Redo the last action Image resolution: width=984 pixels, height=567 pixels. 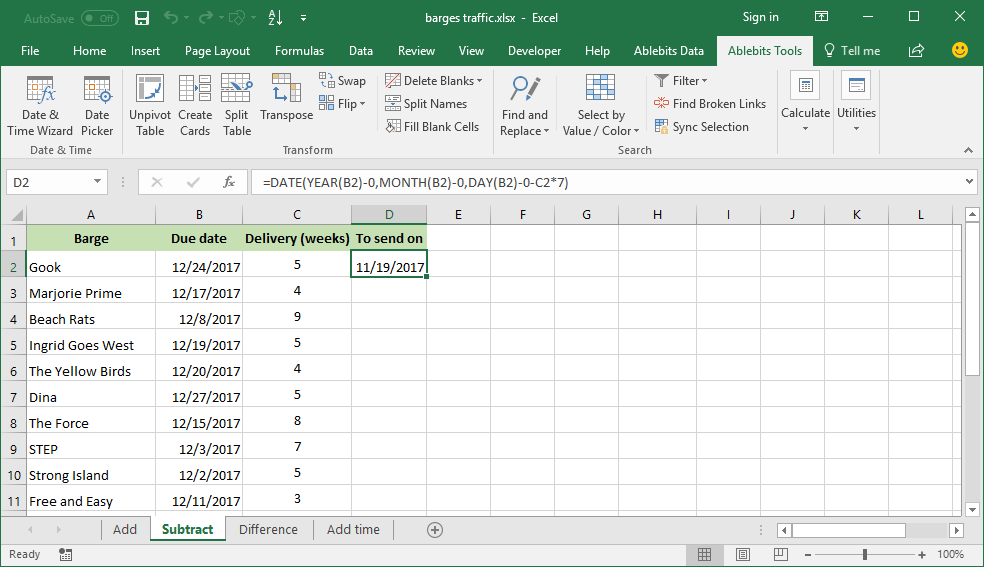pos(205,18)
